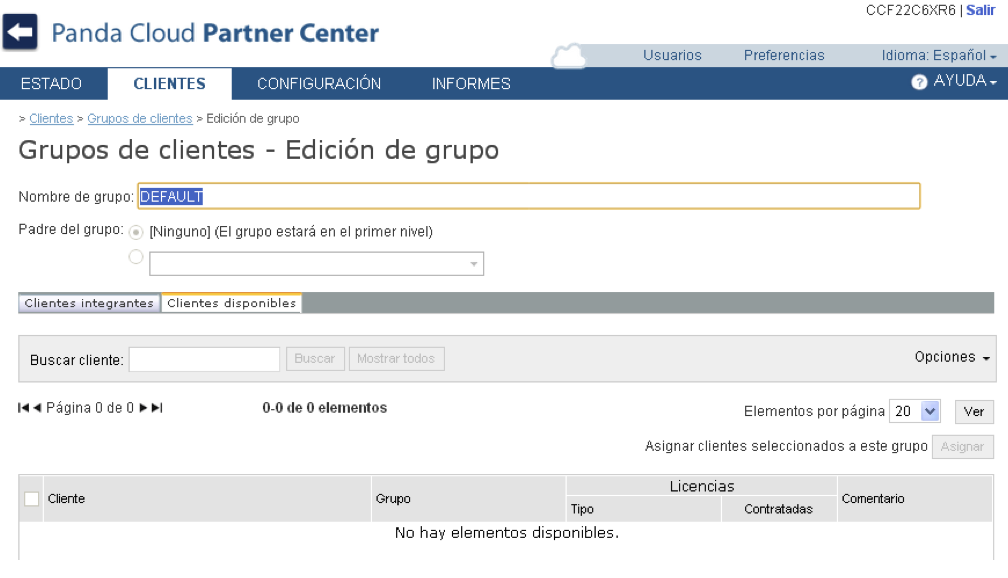Switch to the Clientes integrantes tab
Screen dimensions: 1008x578
[89, 303]
